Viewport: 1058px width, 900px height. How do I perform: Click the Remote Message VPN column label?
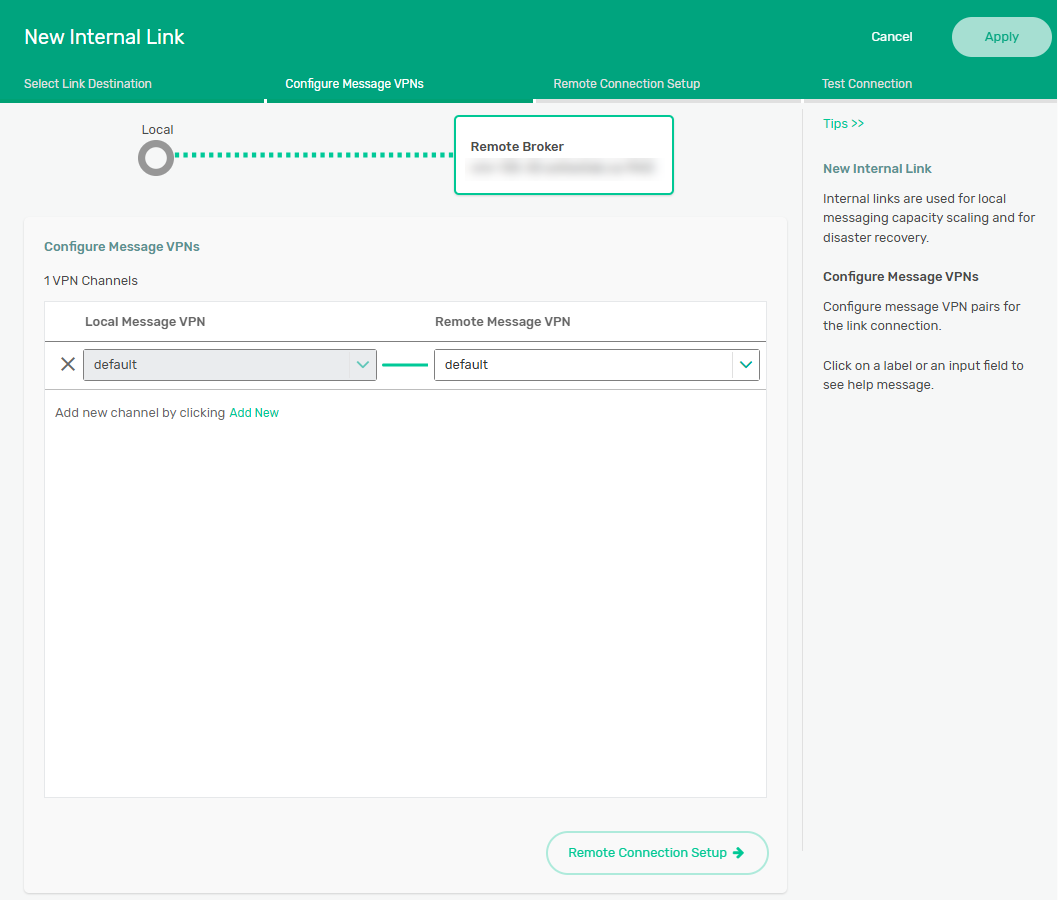502,322
